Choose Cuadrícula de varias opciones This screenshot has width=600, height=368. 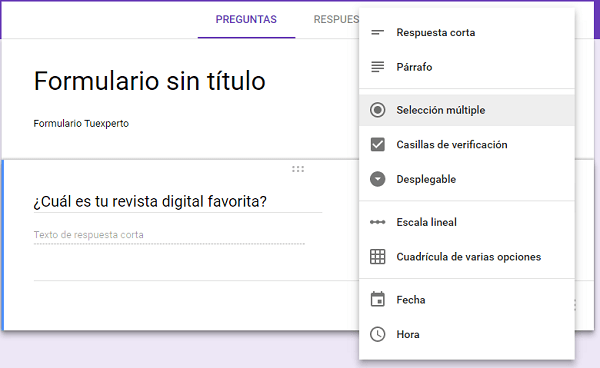click(x=467, y=257)
